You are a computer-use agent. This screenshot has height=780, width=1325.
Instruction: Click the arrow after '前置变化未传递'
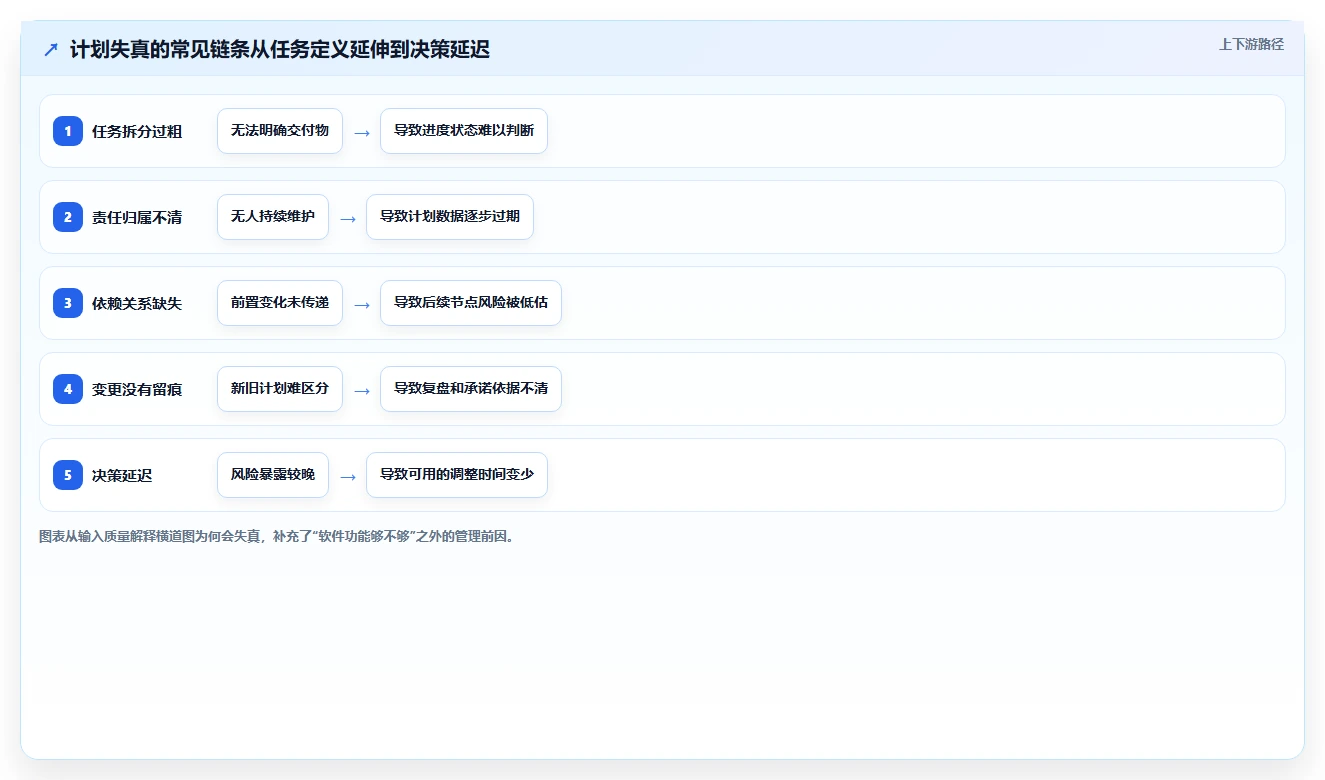tap(362, 304)
